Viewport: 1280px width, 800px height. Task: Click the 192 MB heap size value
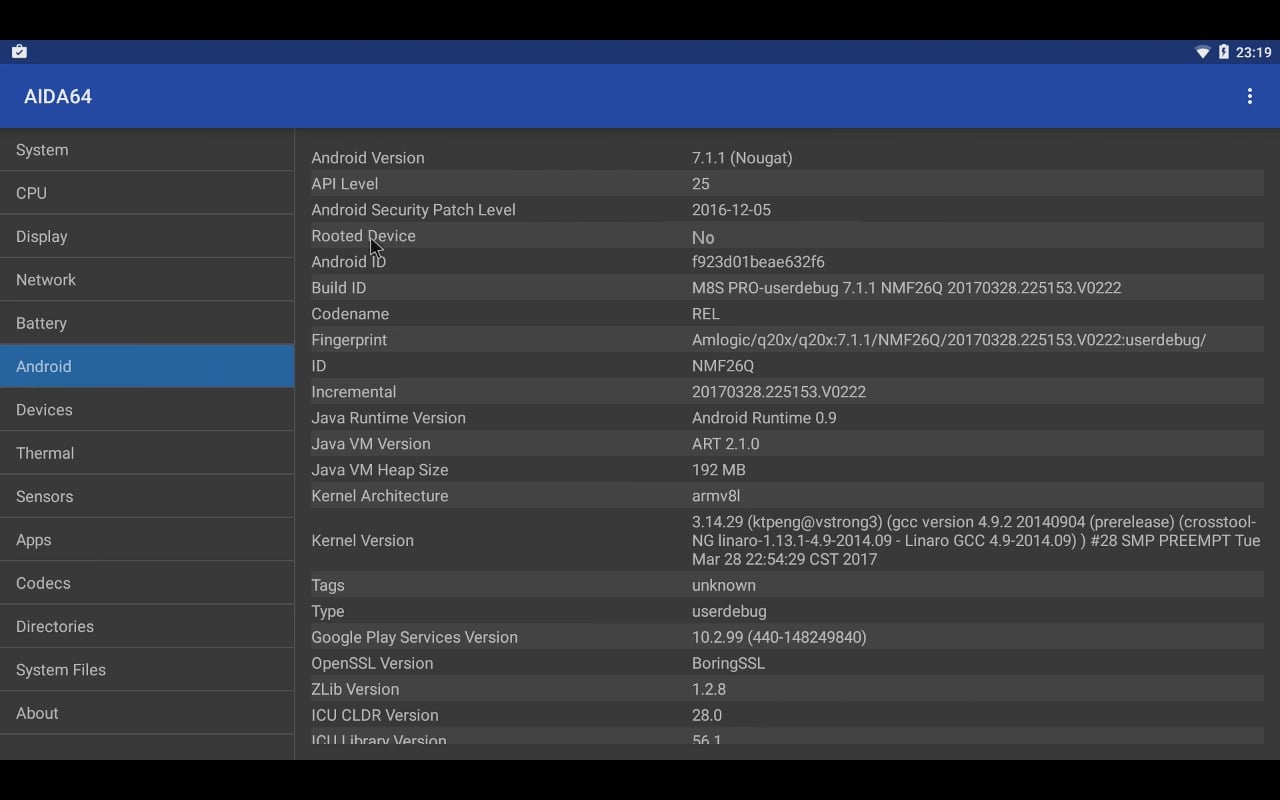[x=719, y=470]
